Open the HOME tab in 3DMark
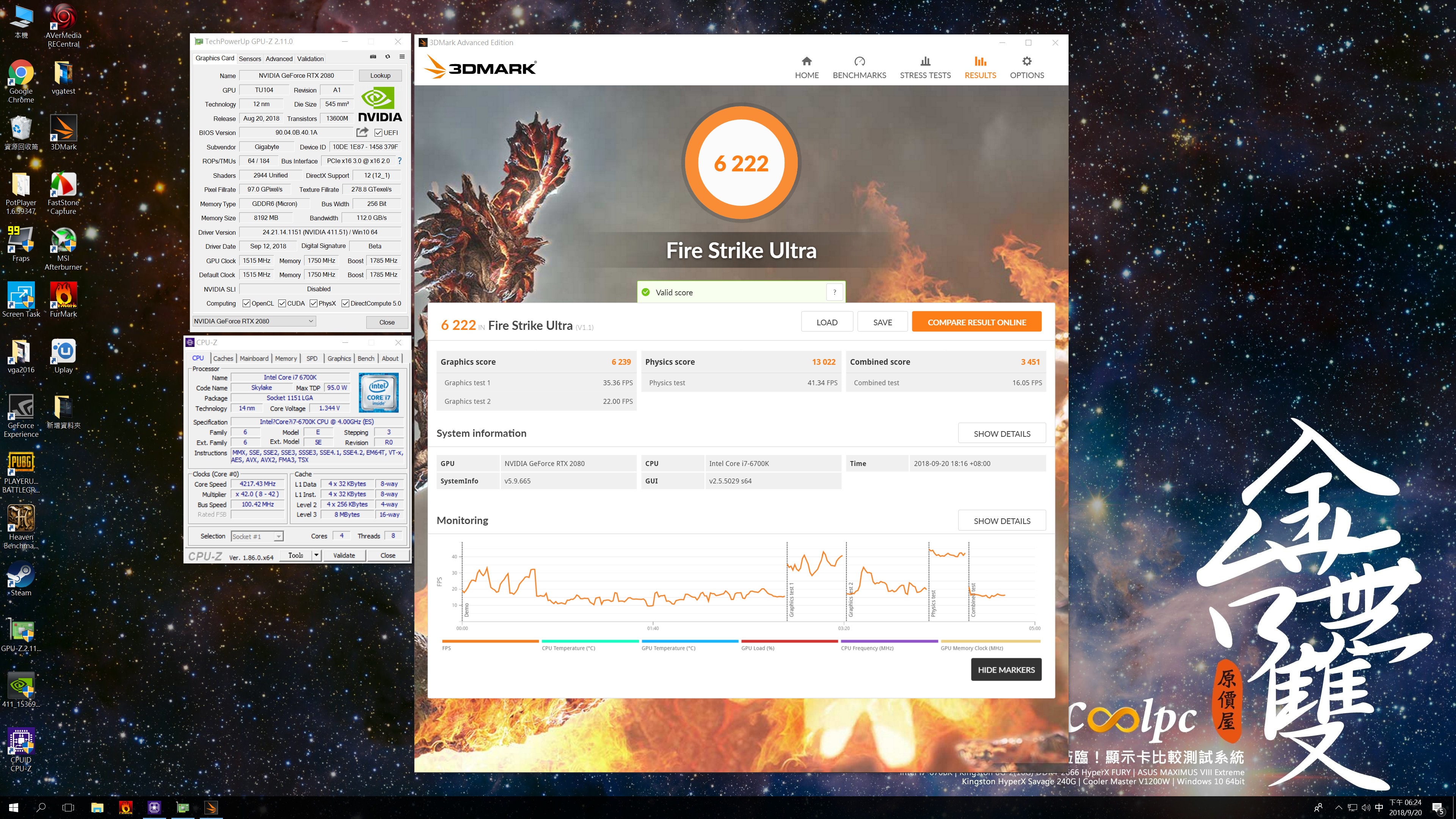 coord(806,68)
